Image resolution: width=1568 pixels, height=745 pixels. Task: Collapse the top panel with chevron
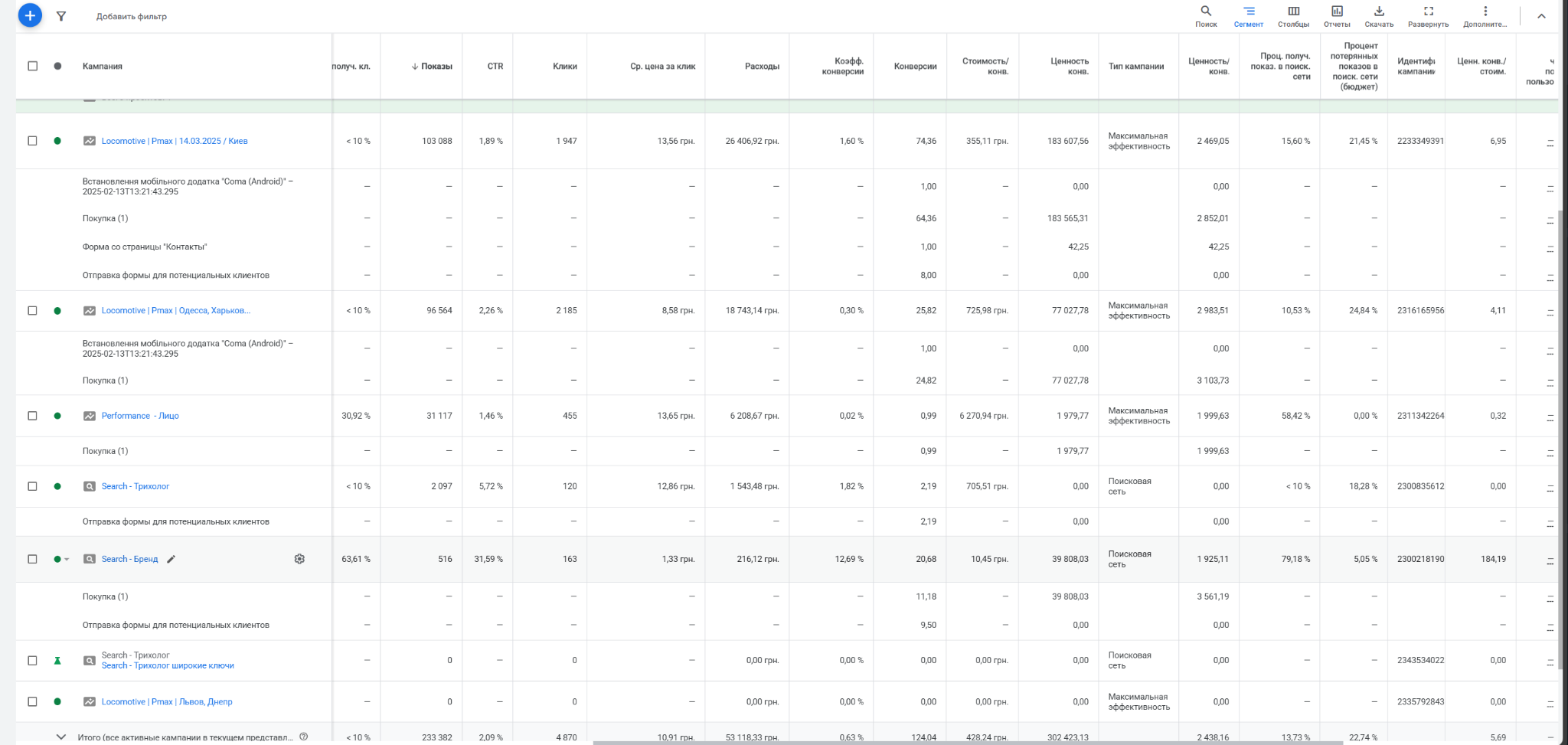click(x=1542, y=16)
